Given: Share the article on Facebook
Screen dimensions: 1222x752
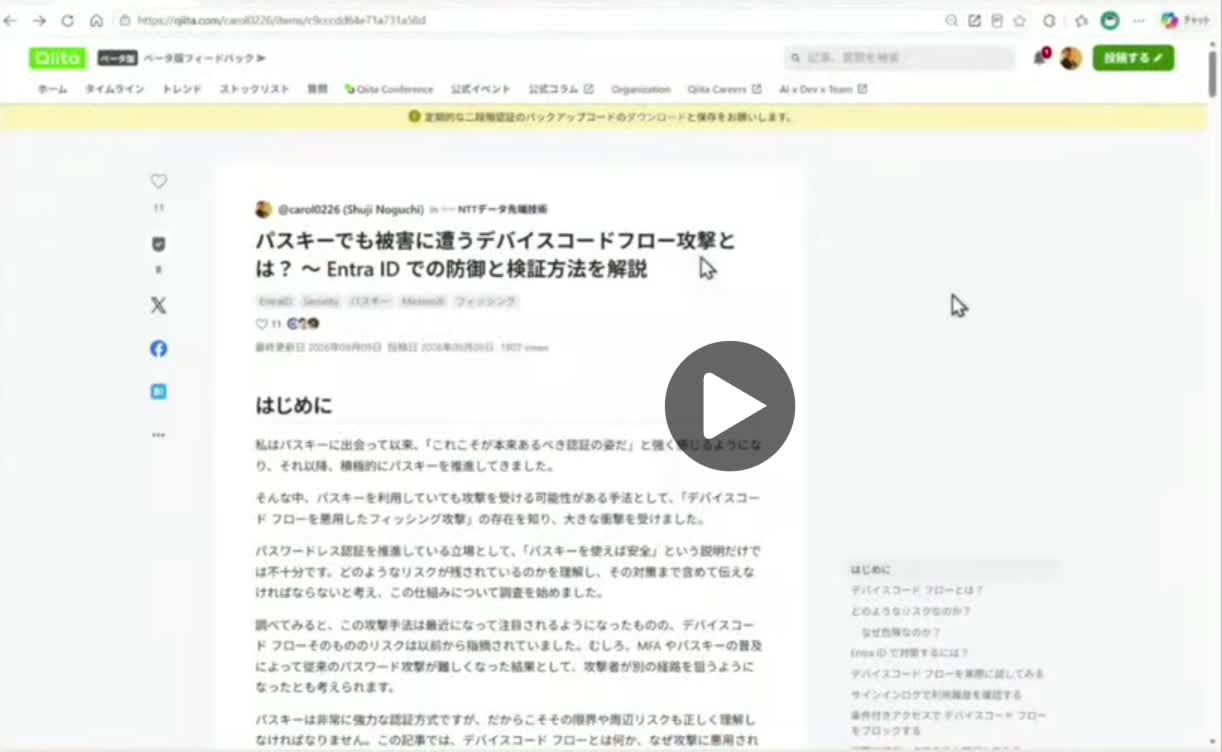Looking at the screenshot, I should [158, 349].
